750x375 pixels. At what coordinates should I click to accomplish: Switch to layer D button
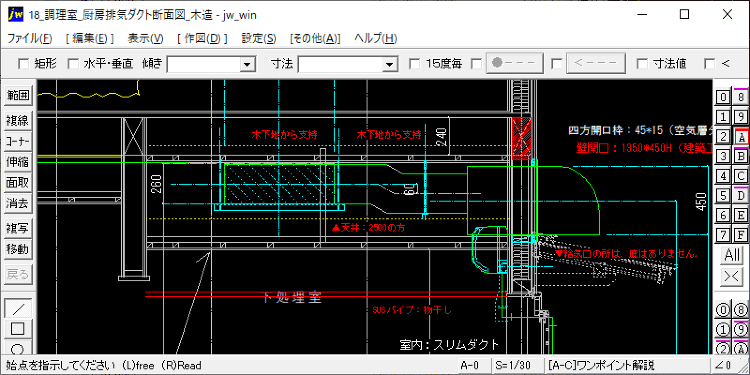741,195
